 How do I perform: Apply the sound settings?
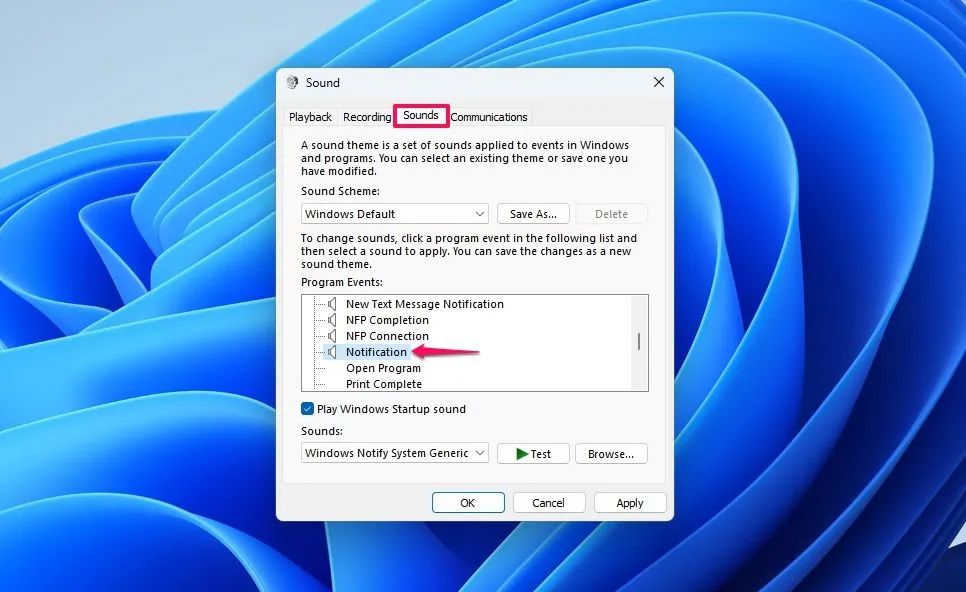pyautogui.click(x=630, y=502)
